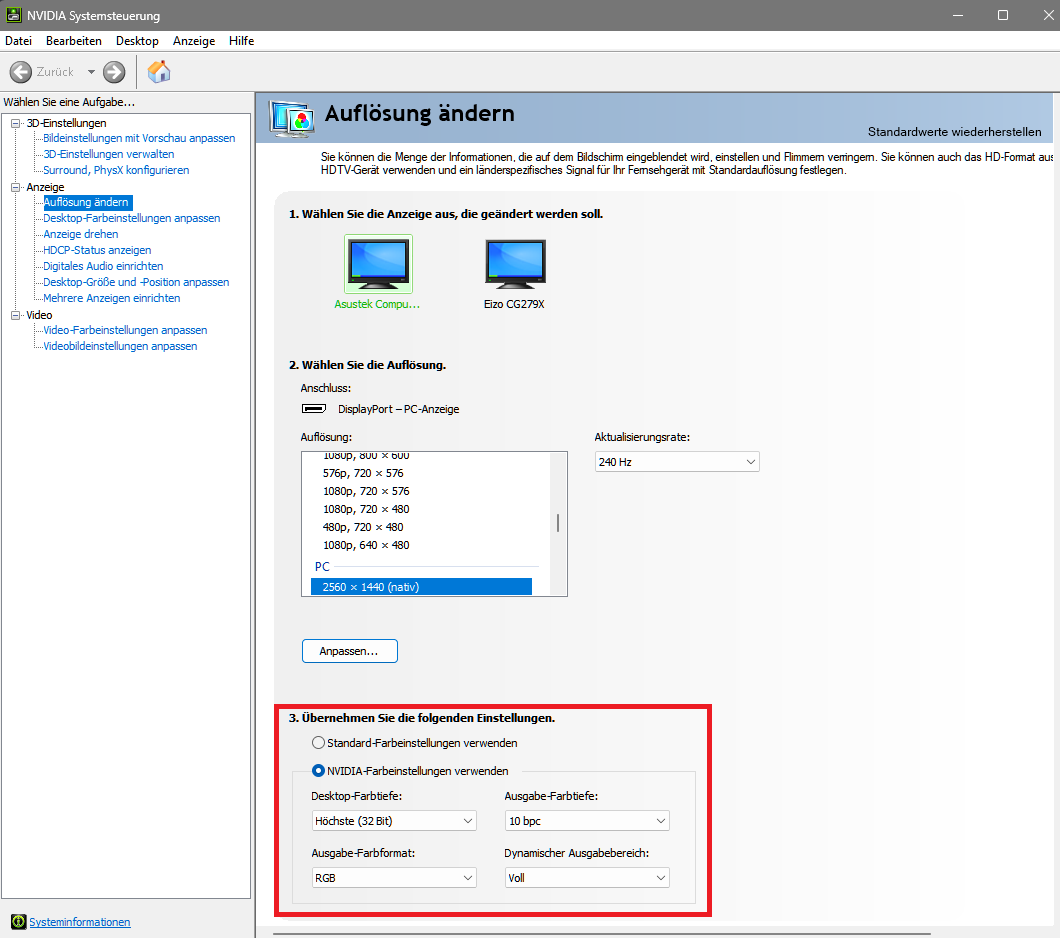
Task: Select resolution 1080p, 640 × 480
Action: (x=366, y=545)
